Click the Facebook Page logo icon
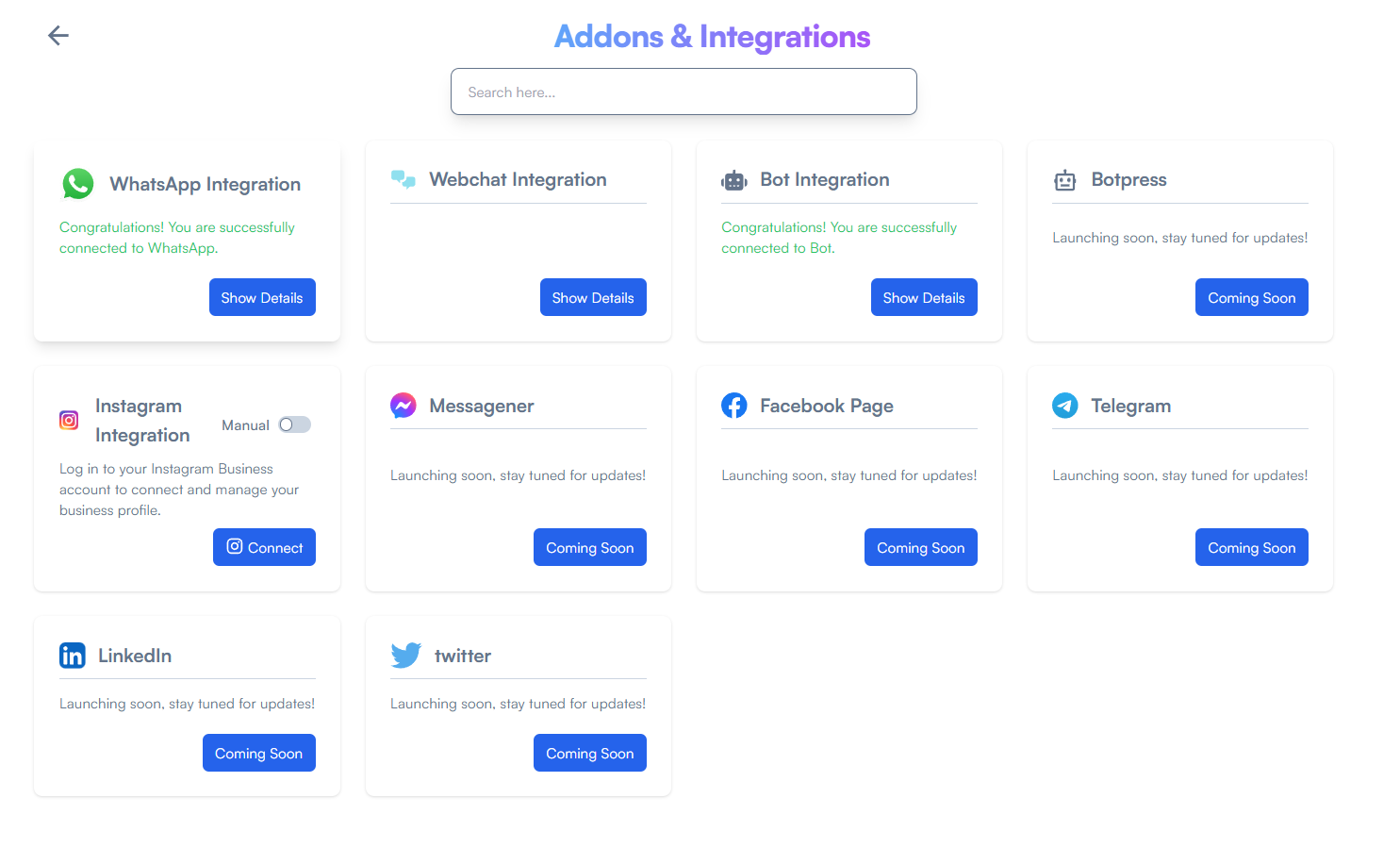Image resolution: width=1400 pixels, height=848 pixels. click(734, 406)
